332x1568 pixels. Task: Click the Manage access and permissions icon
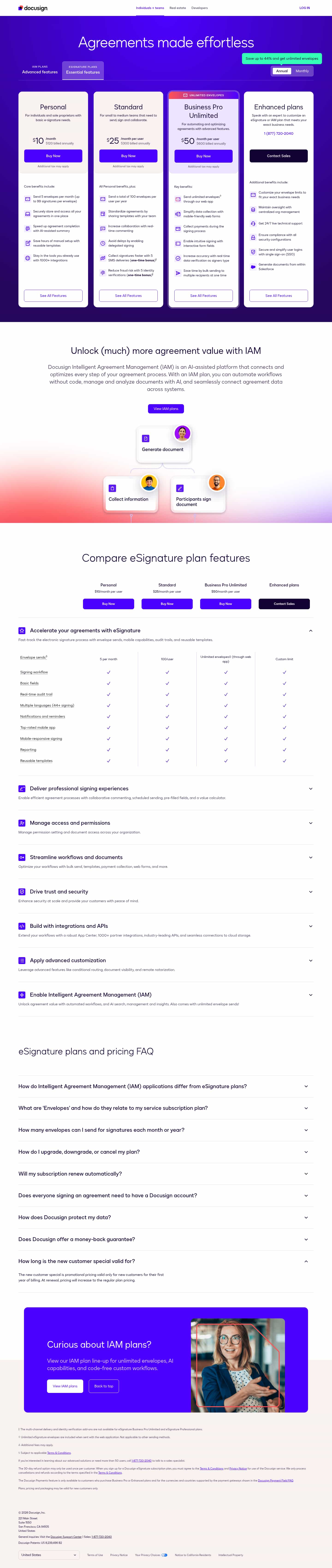22,822
